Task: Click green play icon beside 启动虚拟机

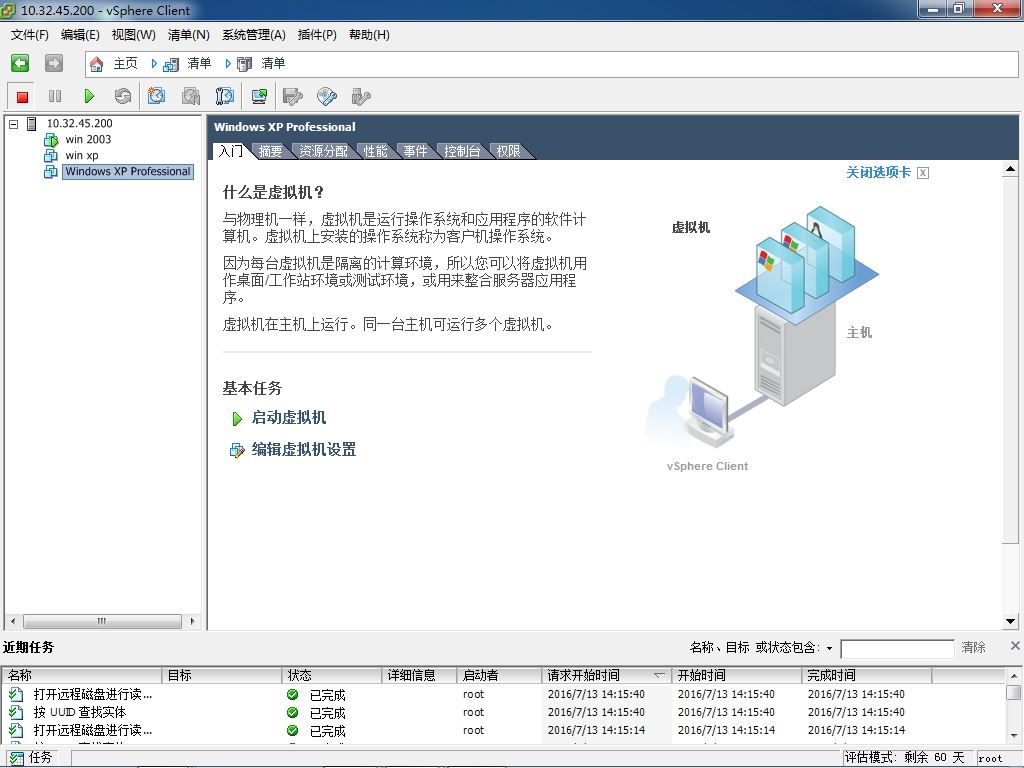Action: (x=237, y=419)
